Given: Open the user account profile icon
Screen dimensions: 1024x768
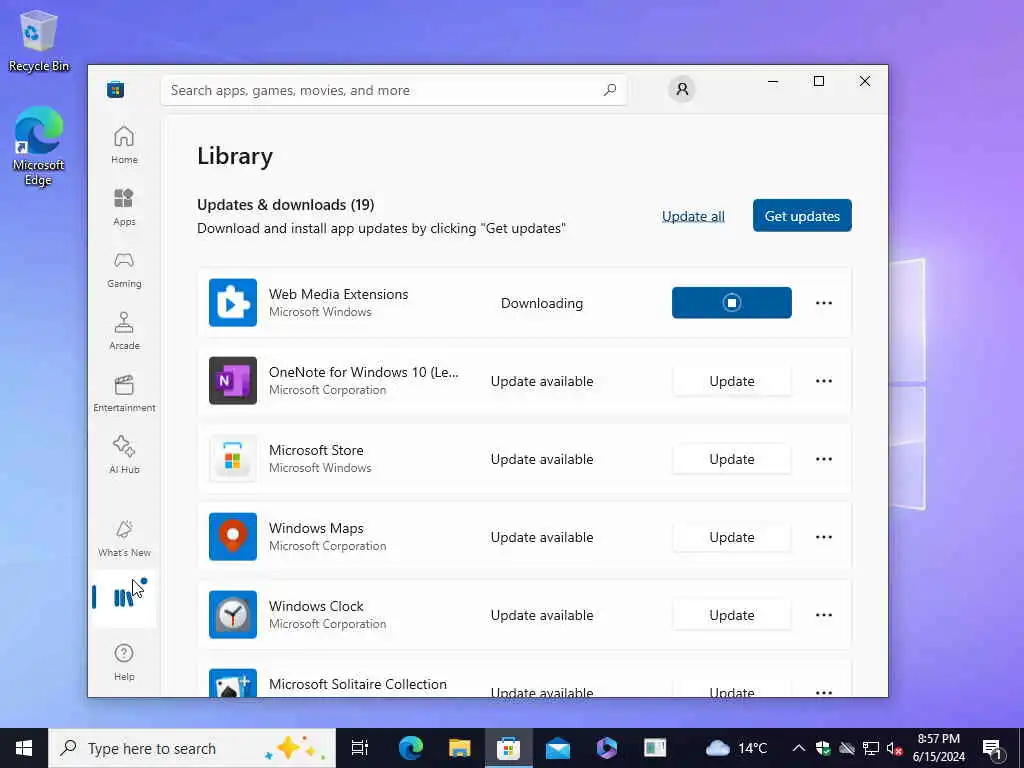Looking at the screenshot, I should pyautogui.click(x=682, y=89).
